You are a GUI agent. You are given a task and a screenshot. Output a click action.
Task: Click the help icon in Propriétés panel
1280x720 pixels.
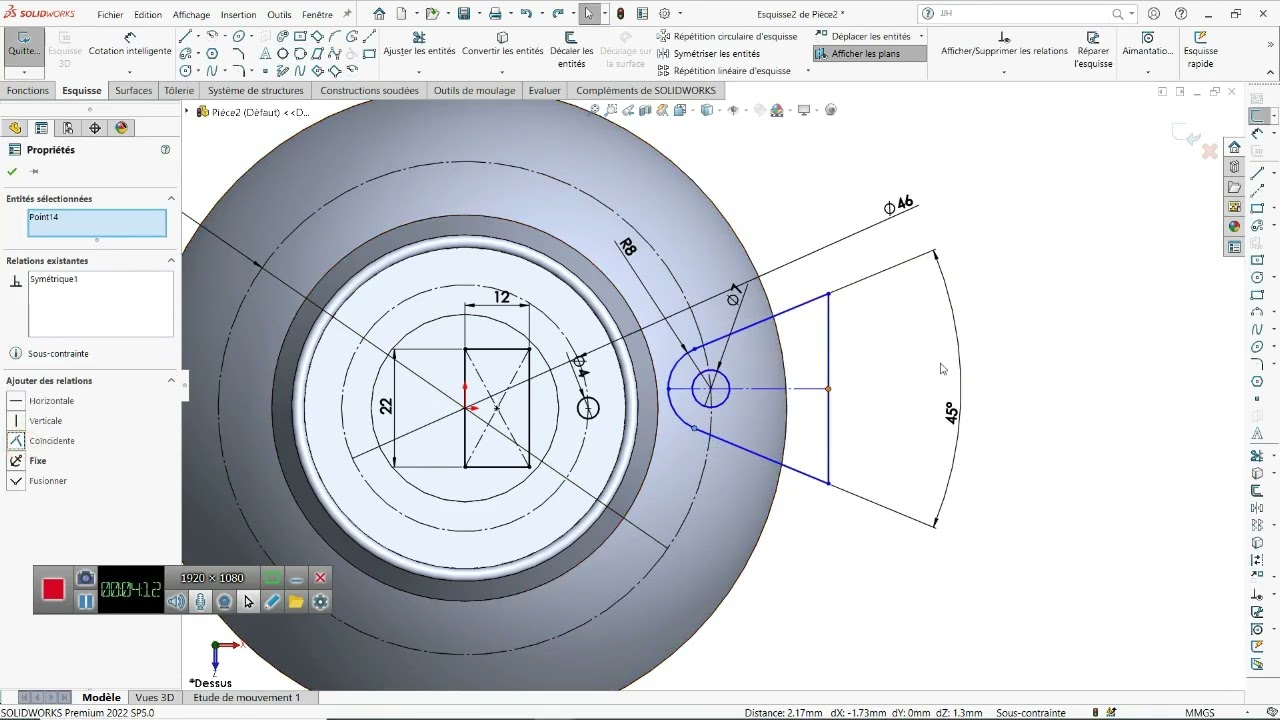click(x=165, y=150)
